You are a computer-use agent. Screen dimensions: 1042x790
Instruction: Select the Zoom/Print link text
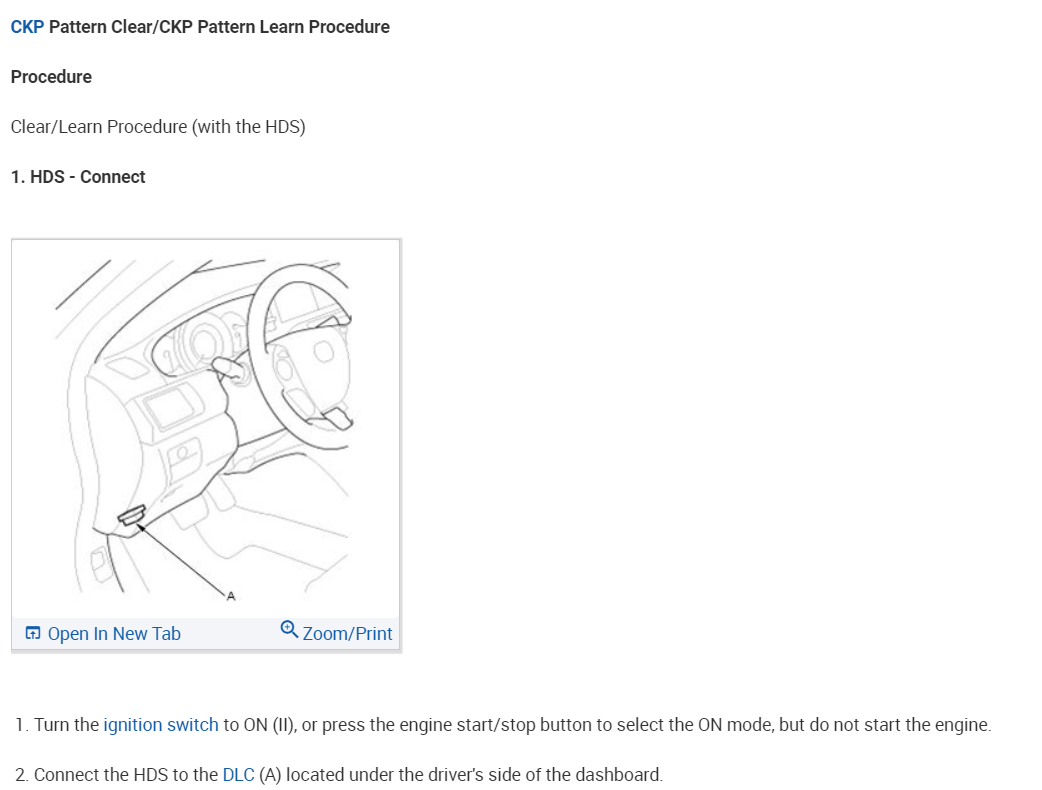click(348, 634)
